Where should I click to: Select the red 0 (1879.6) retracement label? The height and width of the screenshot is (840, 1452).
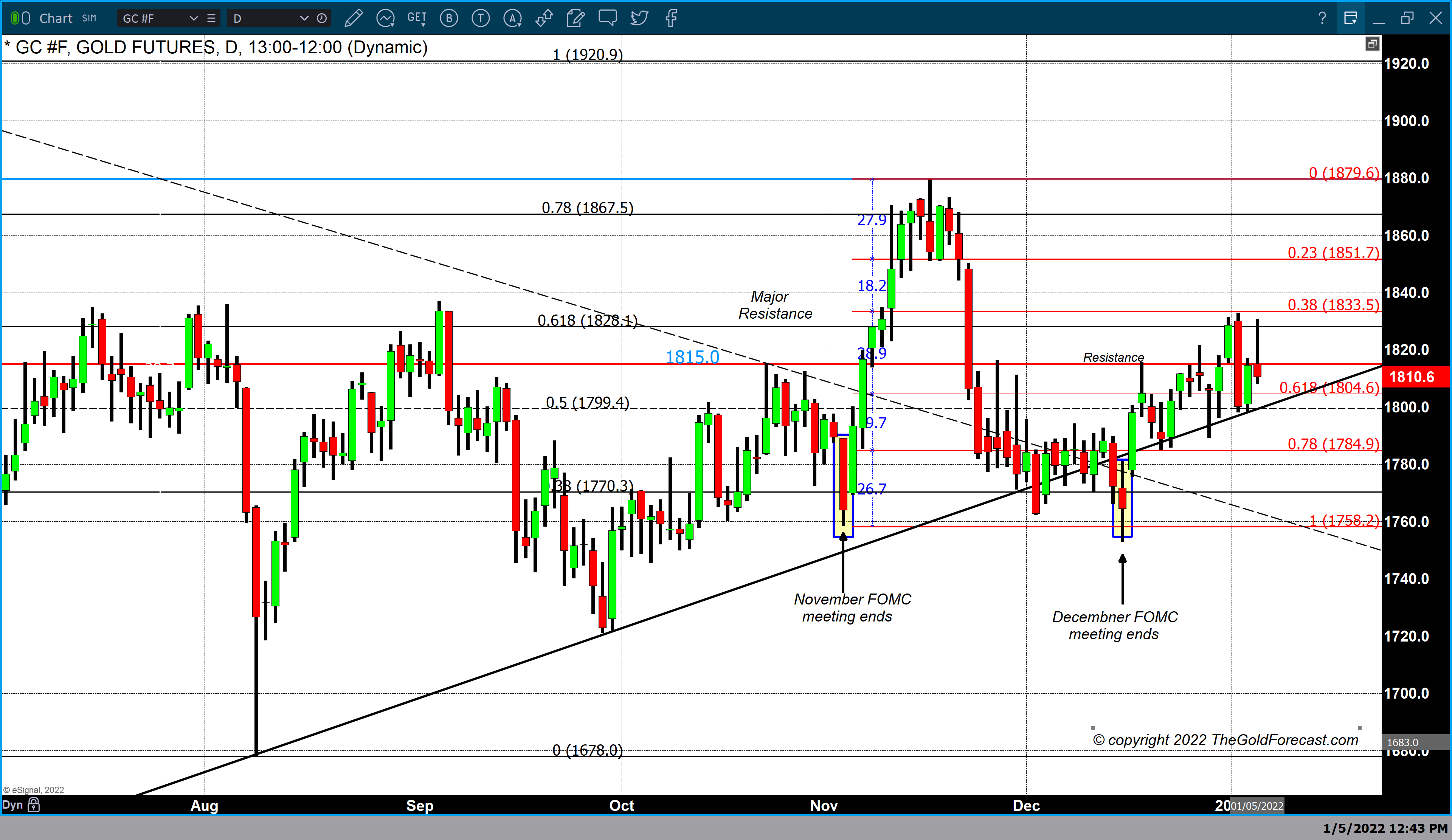pyautogui.click(x=1344, y=173)
